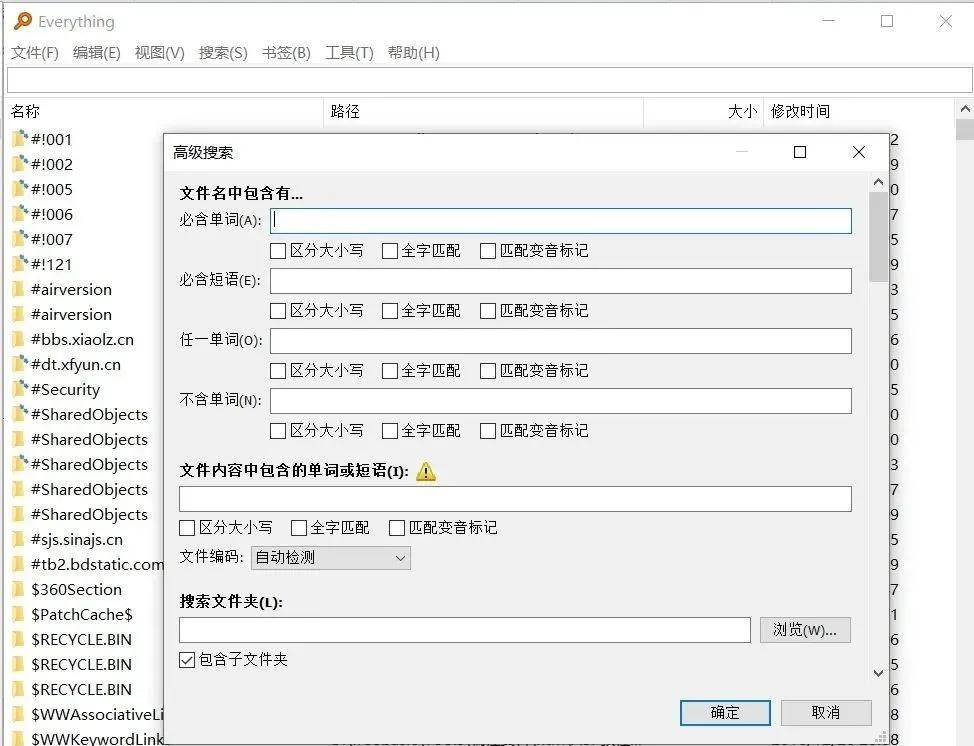Select the #!006 folder icon
The height and width of the screenshot is (746, 974).
[x=20, y=214]
